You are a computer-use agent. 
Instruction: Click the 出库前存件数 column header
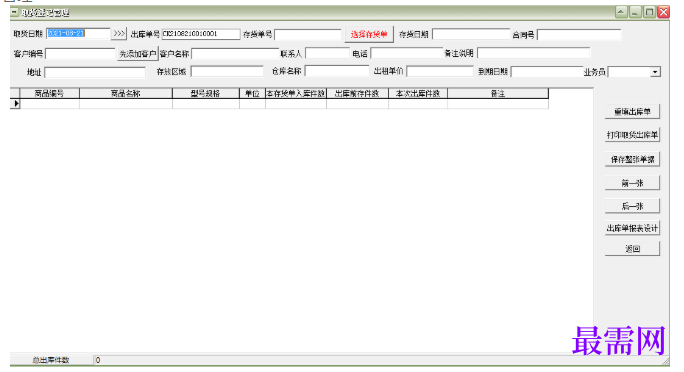click(x=357, y=93)
